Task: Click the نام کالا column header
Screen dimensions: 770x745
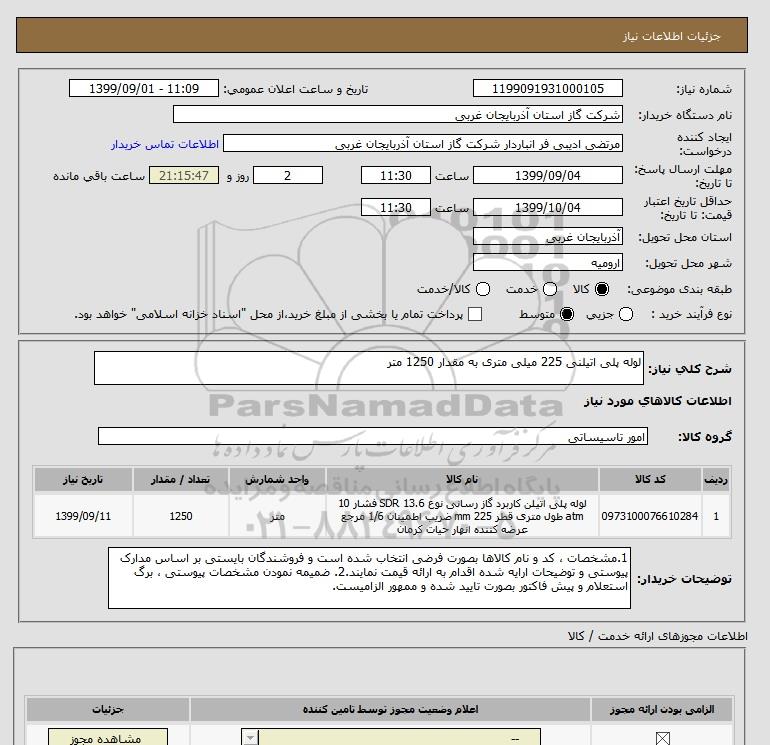Action: point(462,479)
